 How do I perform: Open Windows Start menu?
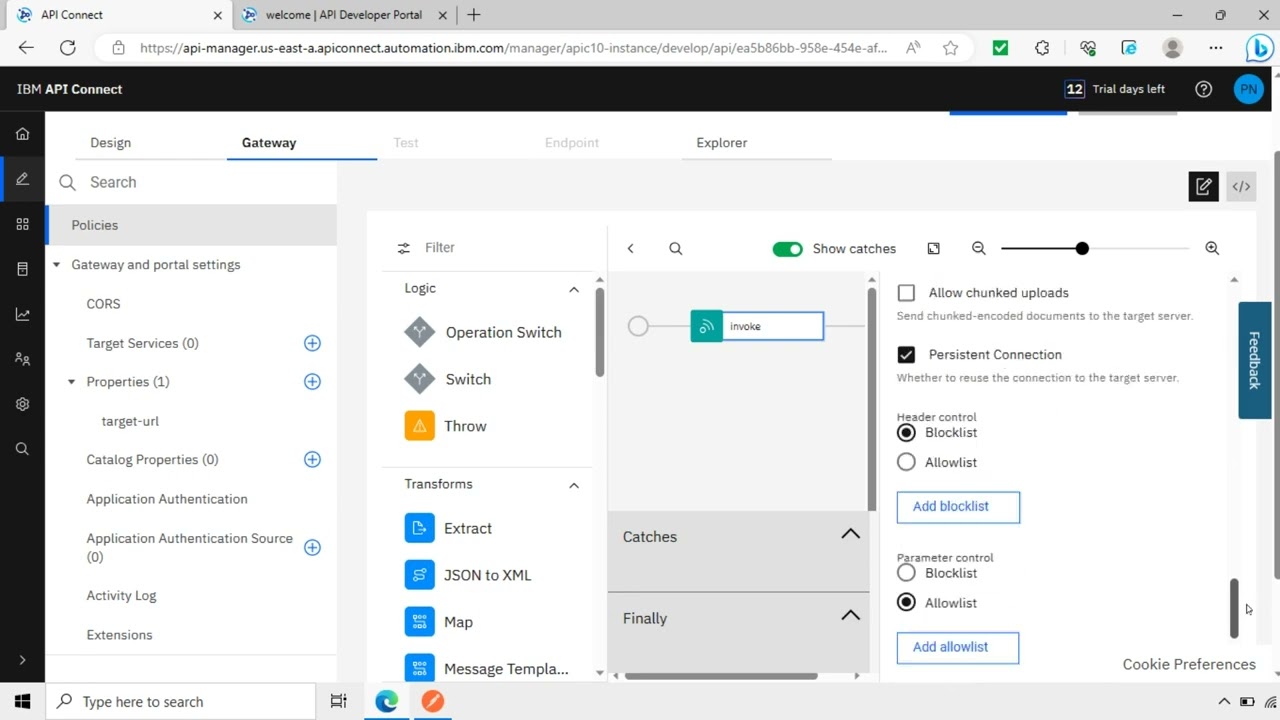(22, 701)
